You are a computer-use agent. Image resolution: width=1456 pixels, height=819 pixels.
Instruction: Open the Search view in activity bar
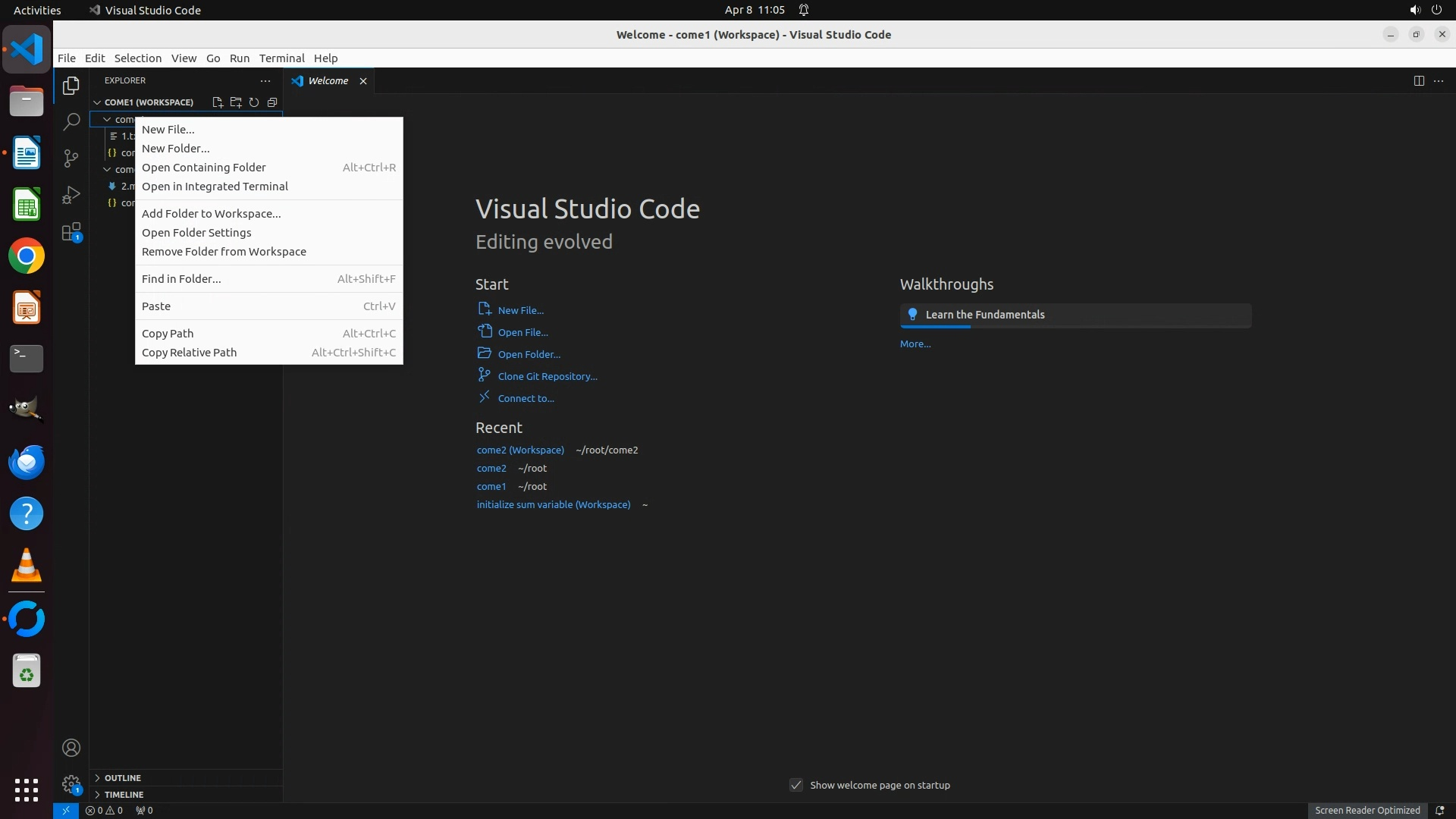click(x=71, y=121)
